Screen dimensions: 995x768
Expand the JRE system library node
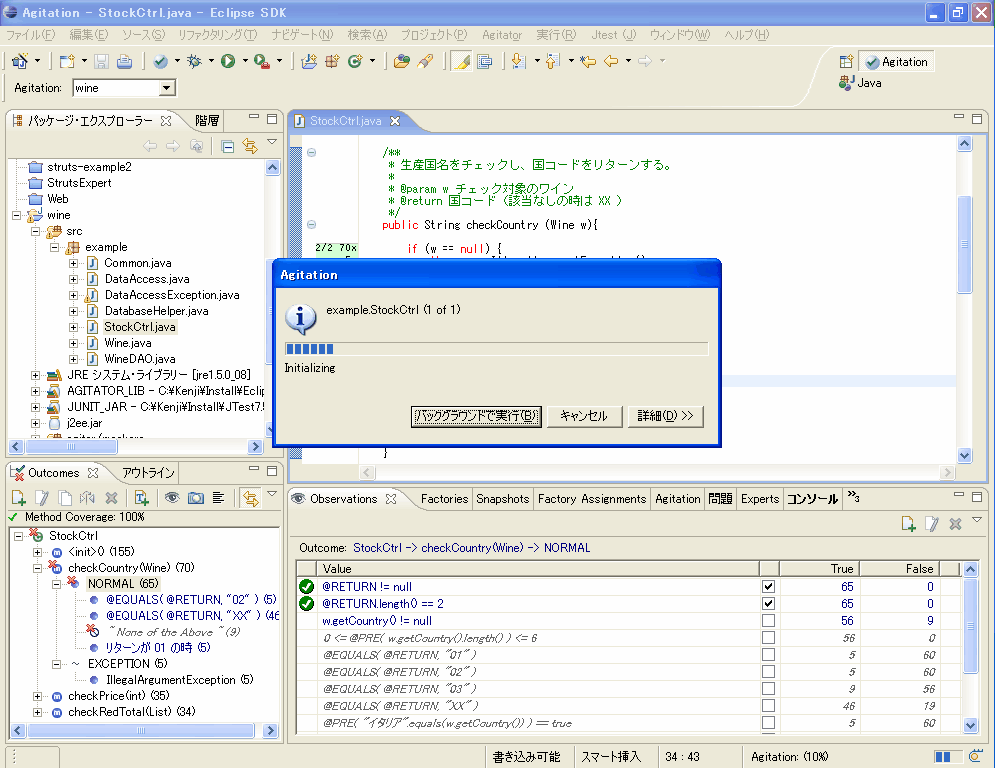(x=36, y=375)
